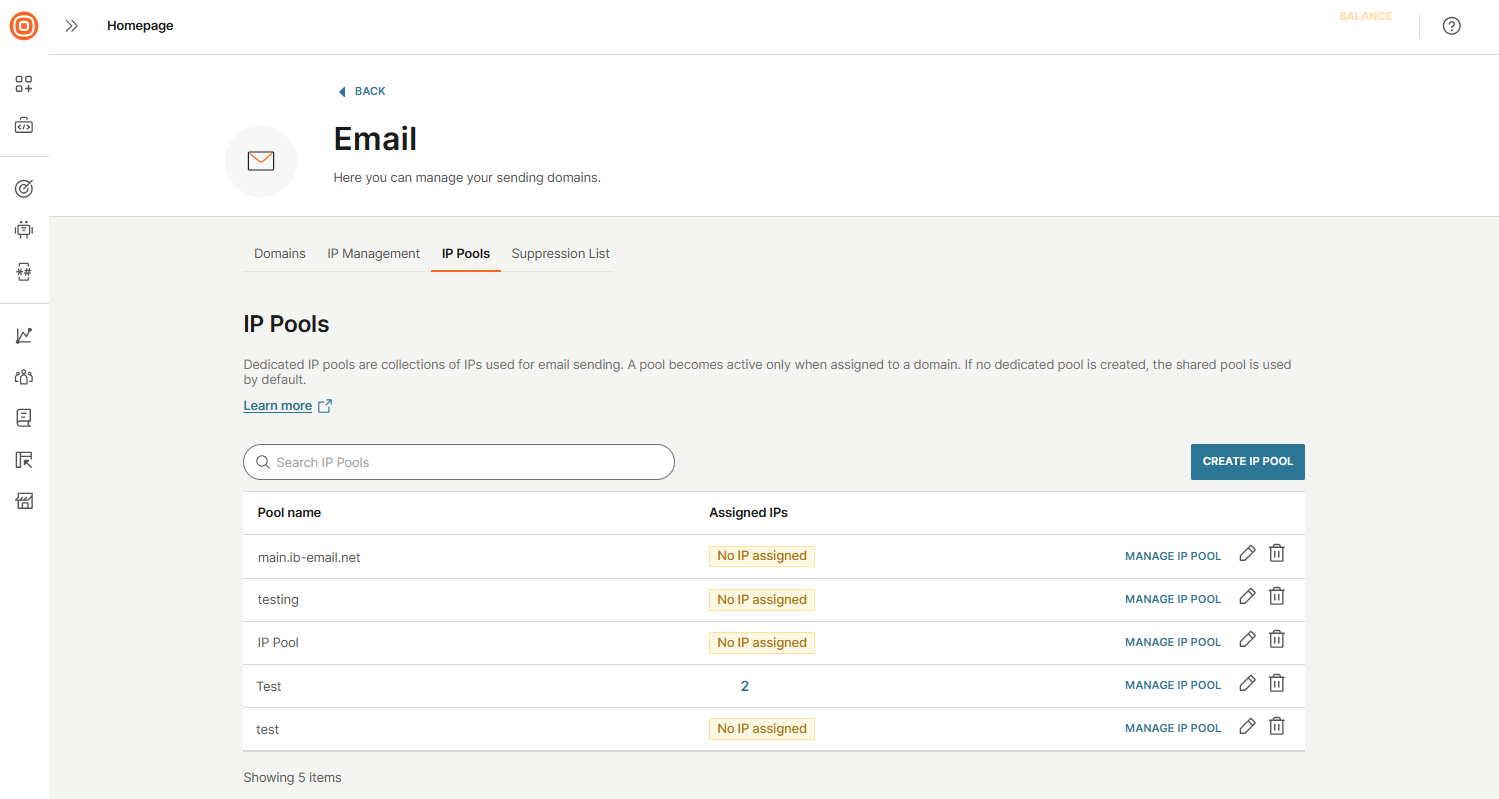Image resolution: width=1499 pixels, height=799 pixels.
Task: Open the content book icon in sidebar
Action: pos(24,418)
